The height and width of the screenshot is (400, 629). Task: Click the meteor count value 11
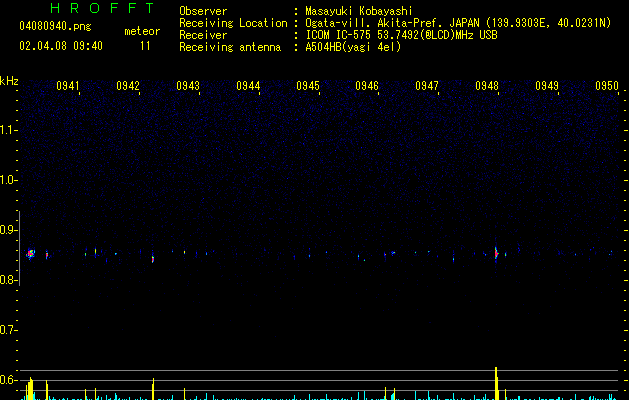[x=145, y=46]
